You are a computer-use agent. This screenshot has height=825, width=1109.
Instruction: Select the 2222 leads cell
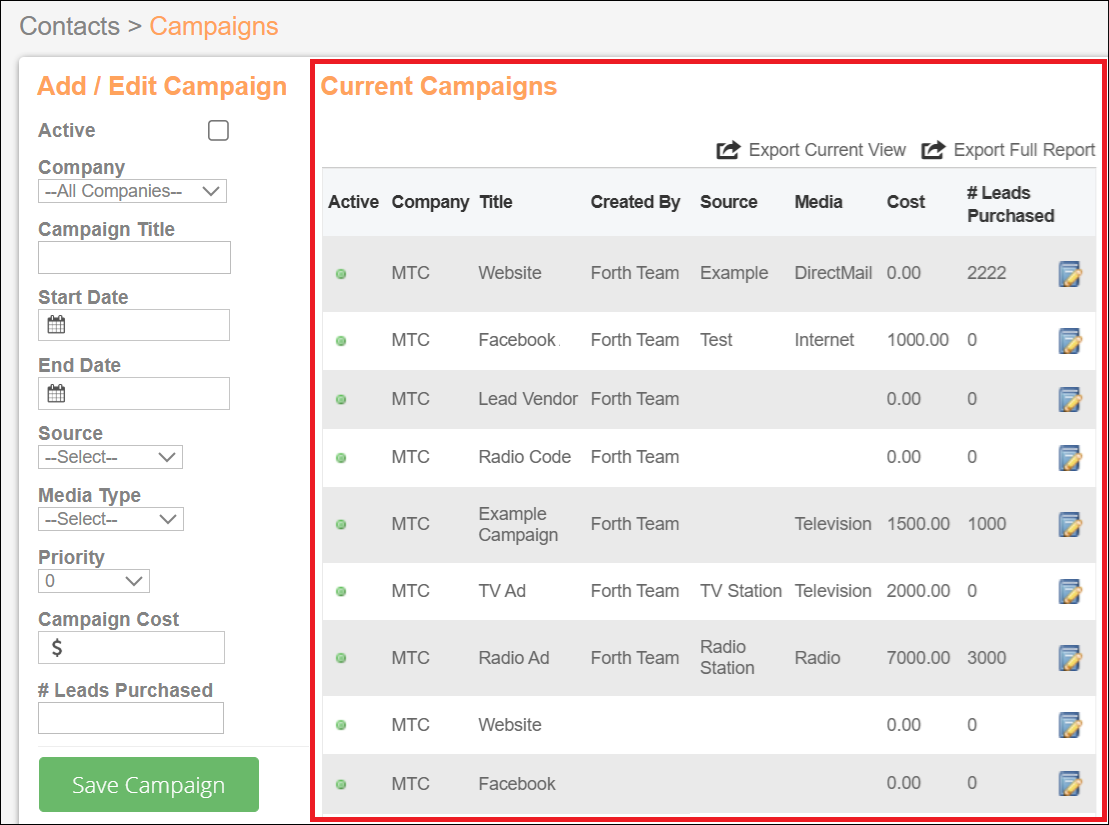986,273
